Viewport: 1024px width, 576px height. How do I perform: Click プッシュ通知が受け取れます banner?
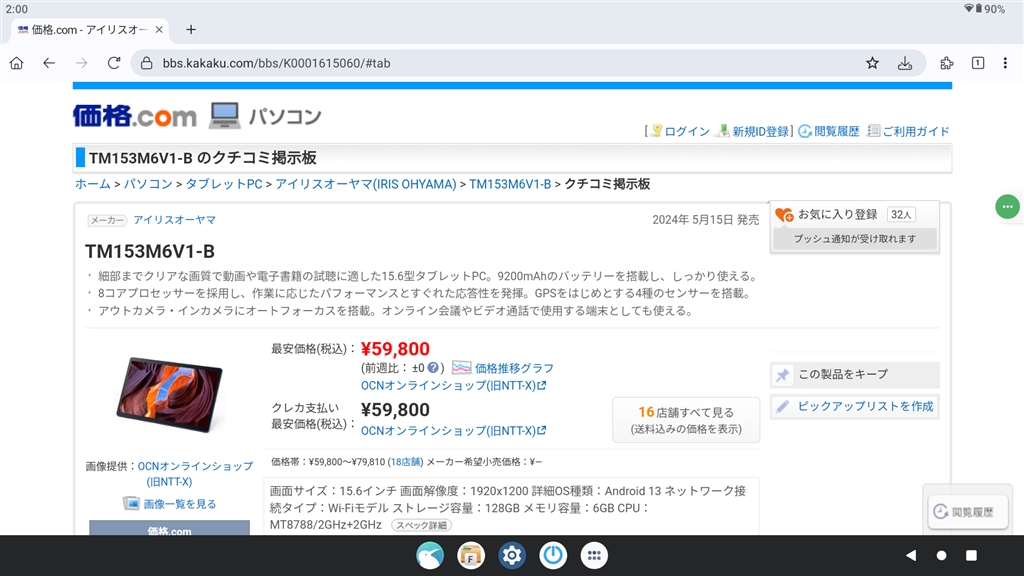[854, 239]
